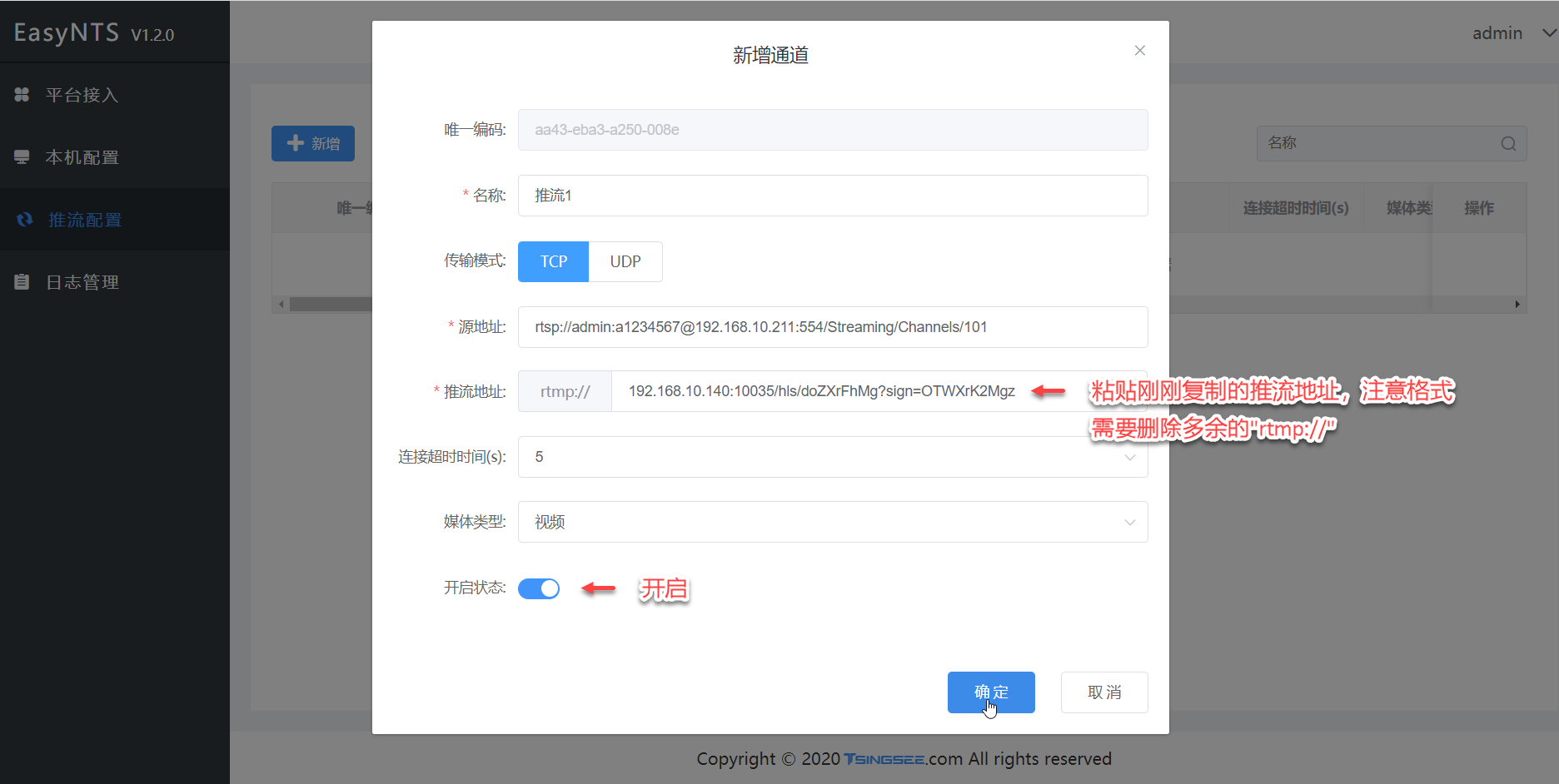This screenshot has width=1559, height=784.
Task: Switch to the 推流配置 menu entry
Action: point(83,219)
